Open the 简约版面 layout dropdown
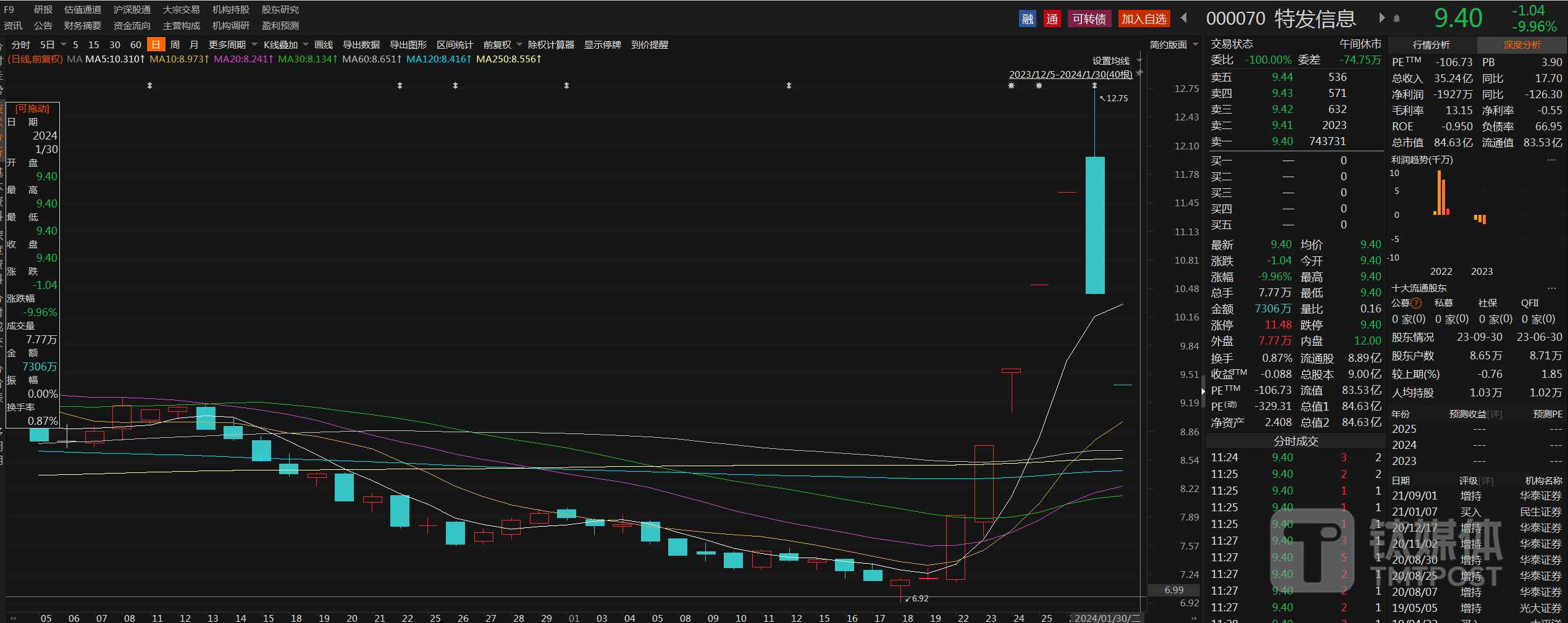The height and width of the screenshot is (623, 1568). [1173, 45]
